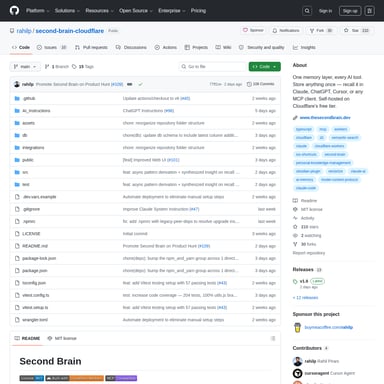Click folder icon of the db row
The image size is (384, 384).
[17, 135]
